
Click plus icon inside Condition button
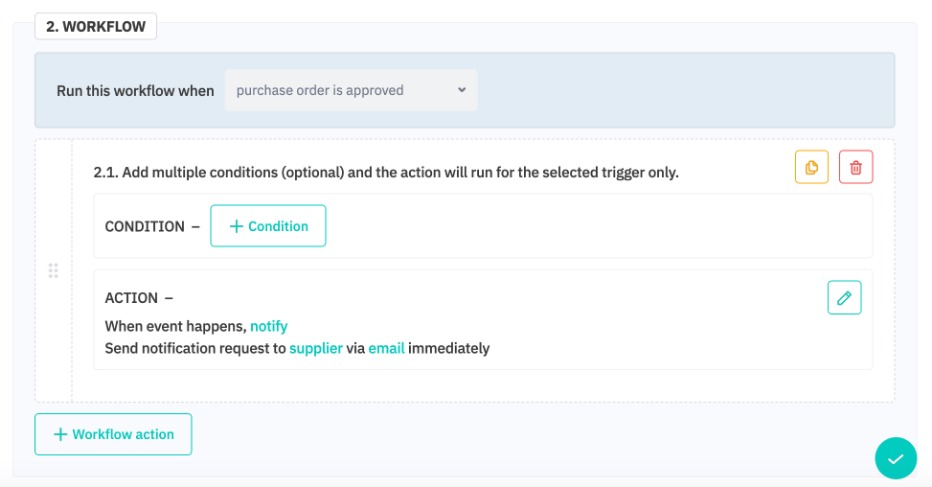[236, 226]
